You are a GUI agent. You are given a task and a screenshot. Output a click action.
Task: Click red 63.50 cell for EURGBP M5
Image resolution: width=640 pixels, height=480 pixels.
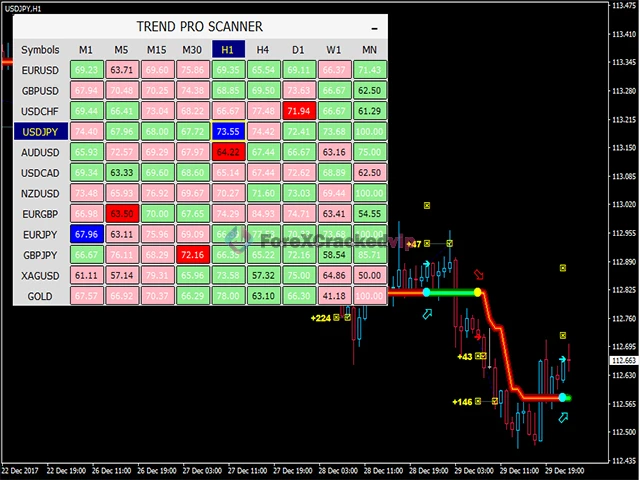(x=122, y=214)
